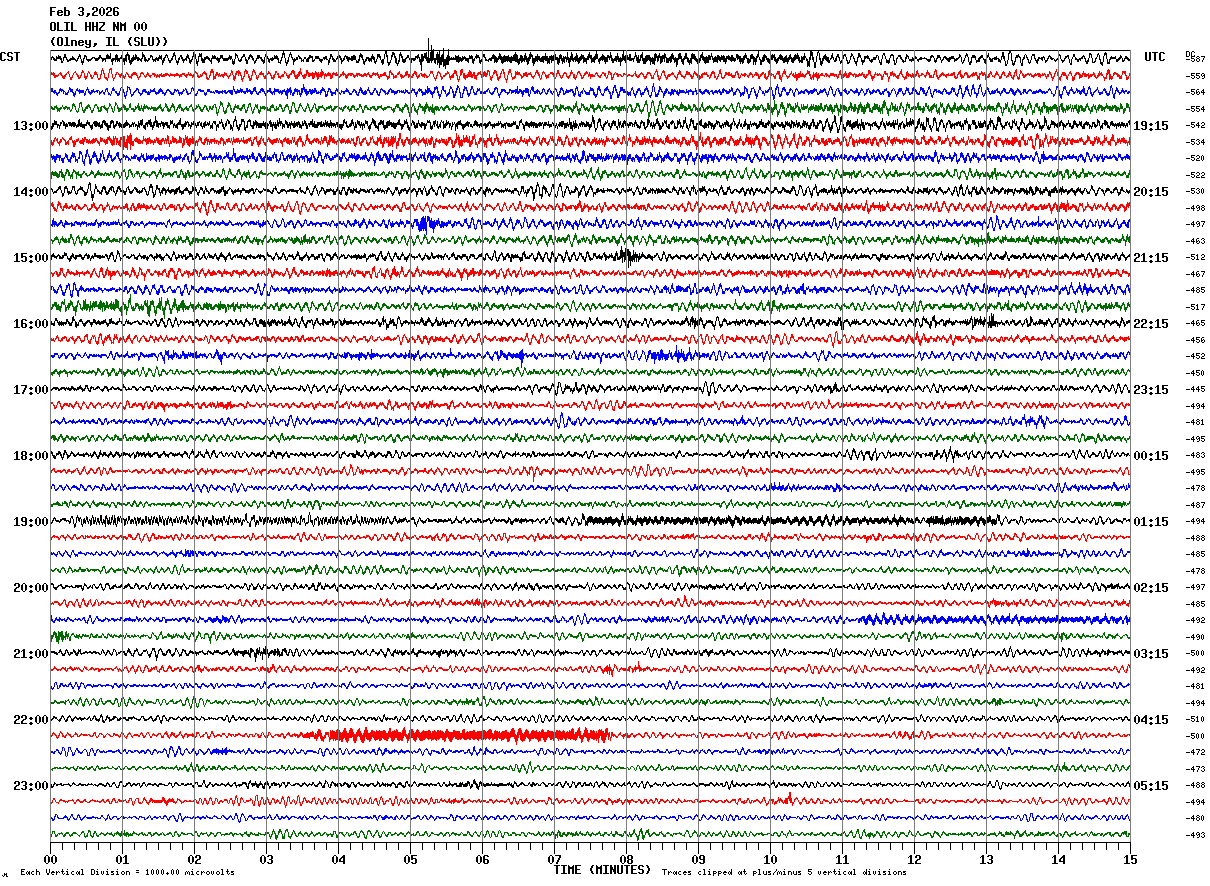Click the DC offset value -530
The height and width of the screenshot is (886, 1210).
tap(1195, 191)
